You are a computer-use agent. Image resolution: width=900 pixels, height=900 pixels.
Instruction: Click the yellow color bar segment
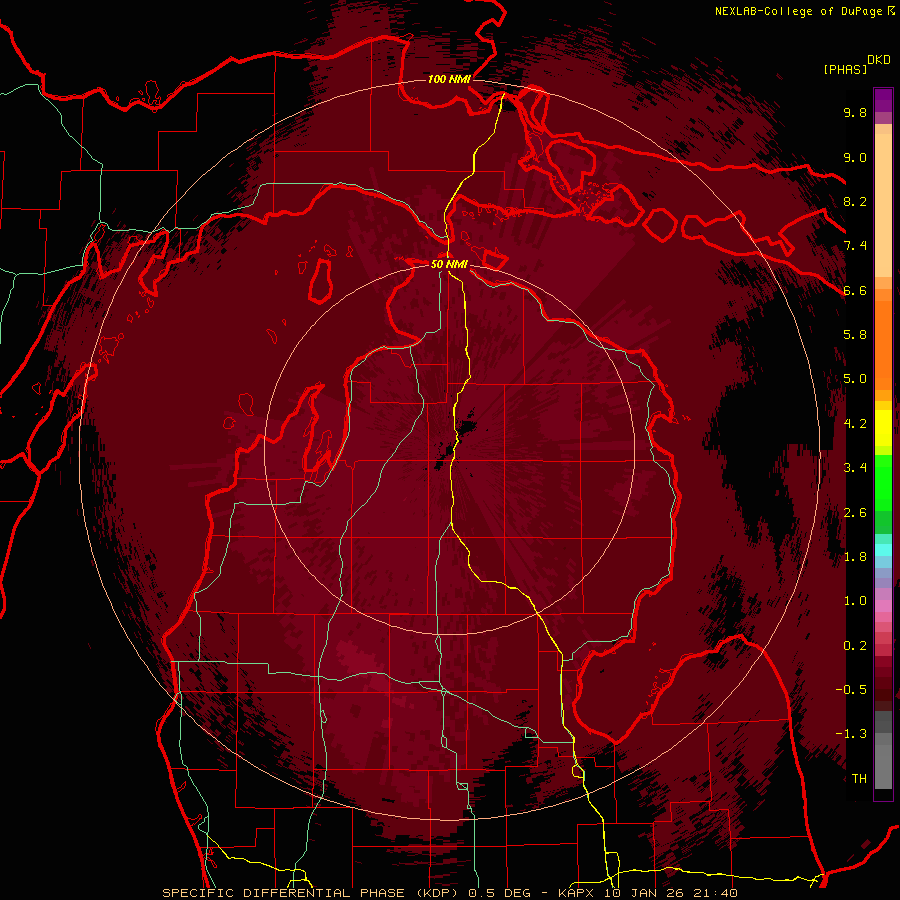pyautogui.click(x=883, y=428)
